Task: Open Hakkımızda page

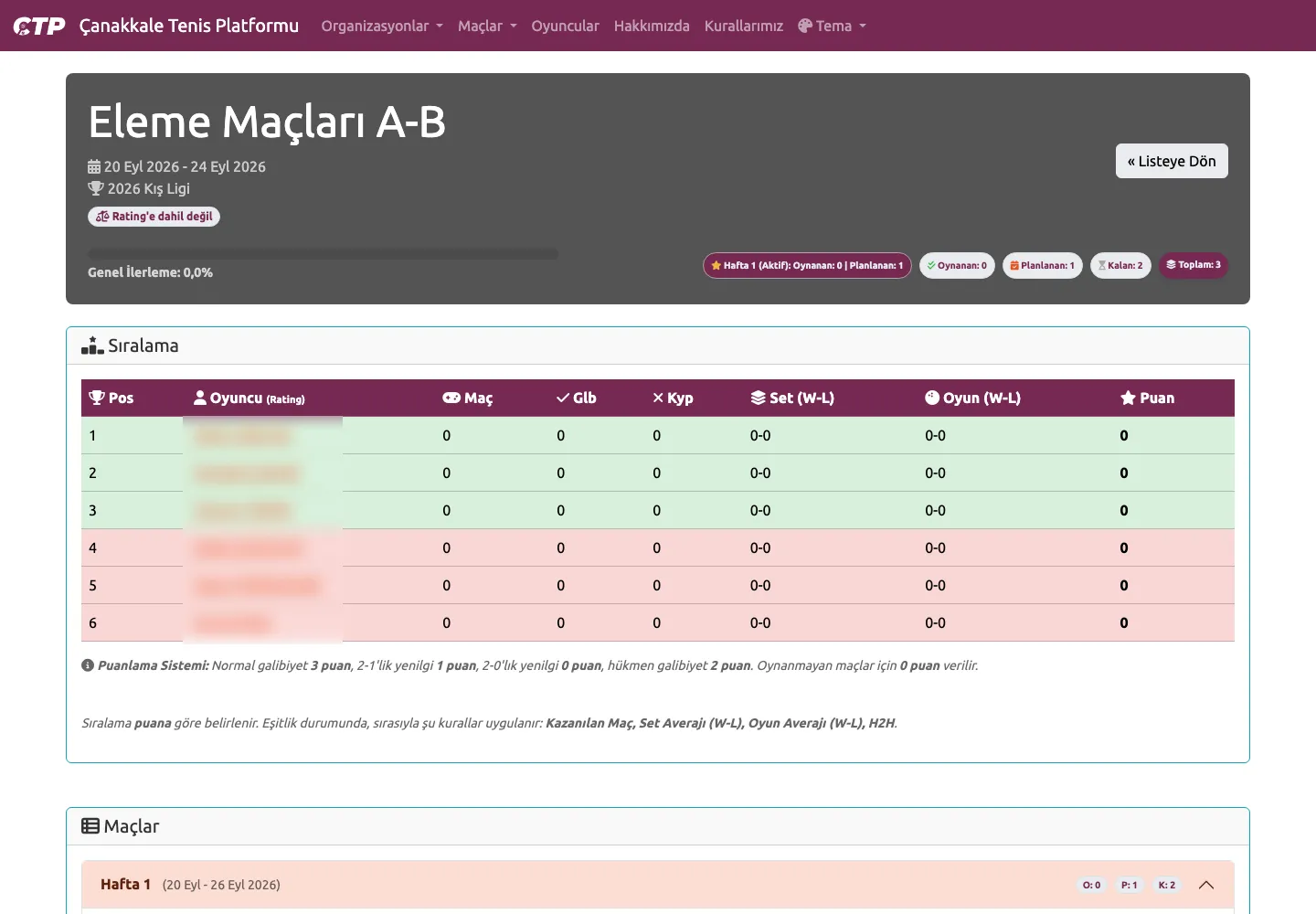Action: pyautogui.click(x=652, y=26)
